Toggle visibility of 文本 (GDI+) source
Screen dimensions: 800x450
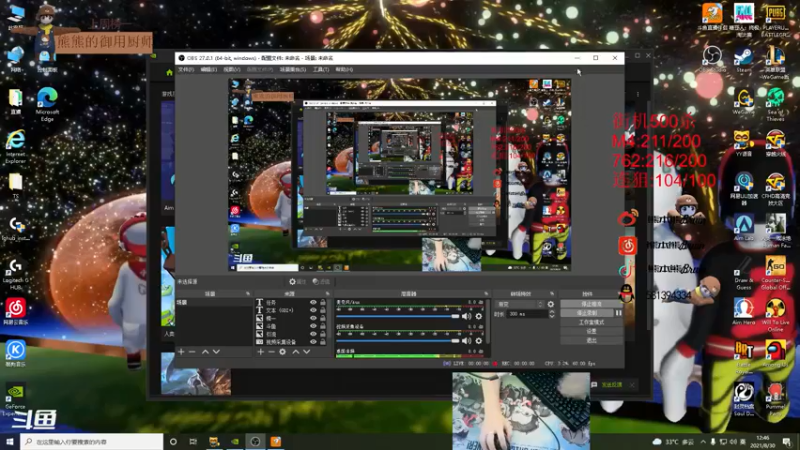pos(313,310)
